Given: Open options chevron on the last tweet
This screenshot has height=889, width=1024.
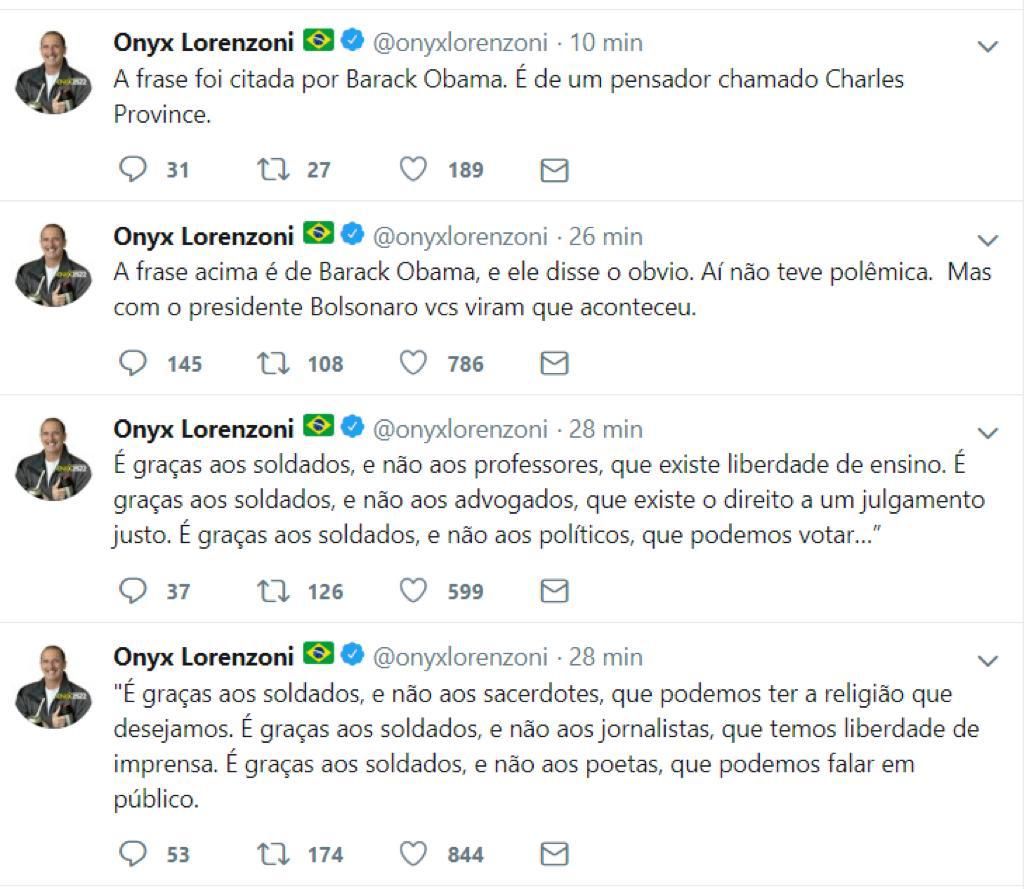Looking at the screenshot, I should [987, 661].
